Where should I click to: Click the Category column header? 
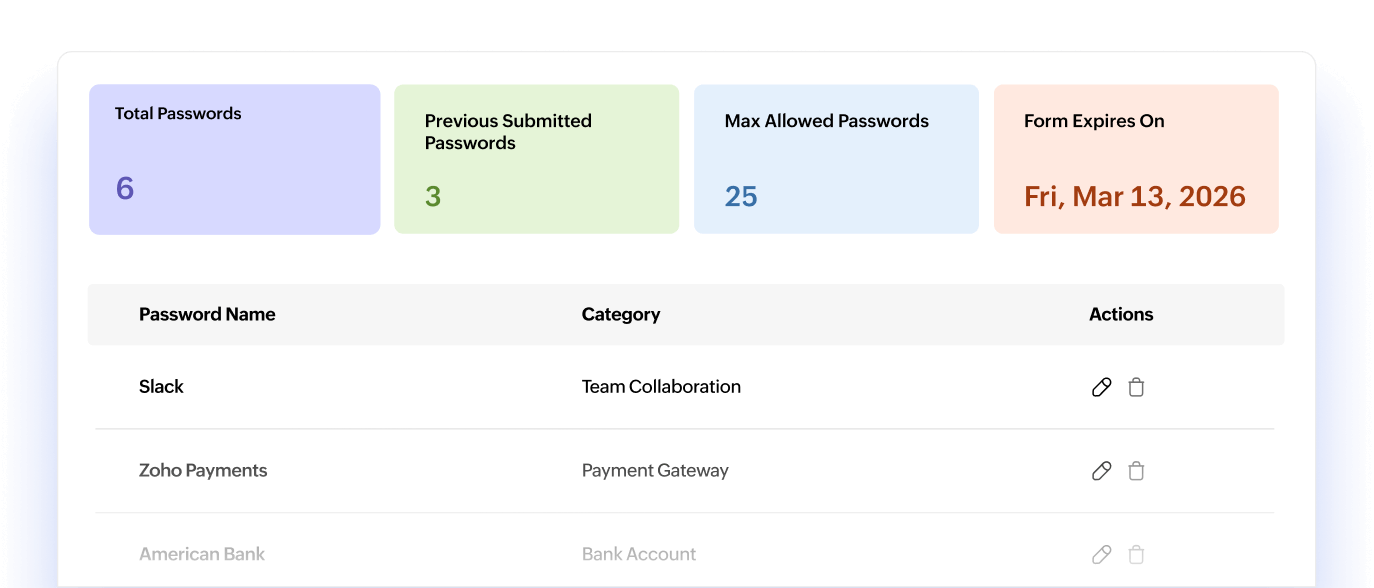pos(621,314)
